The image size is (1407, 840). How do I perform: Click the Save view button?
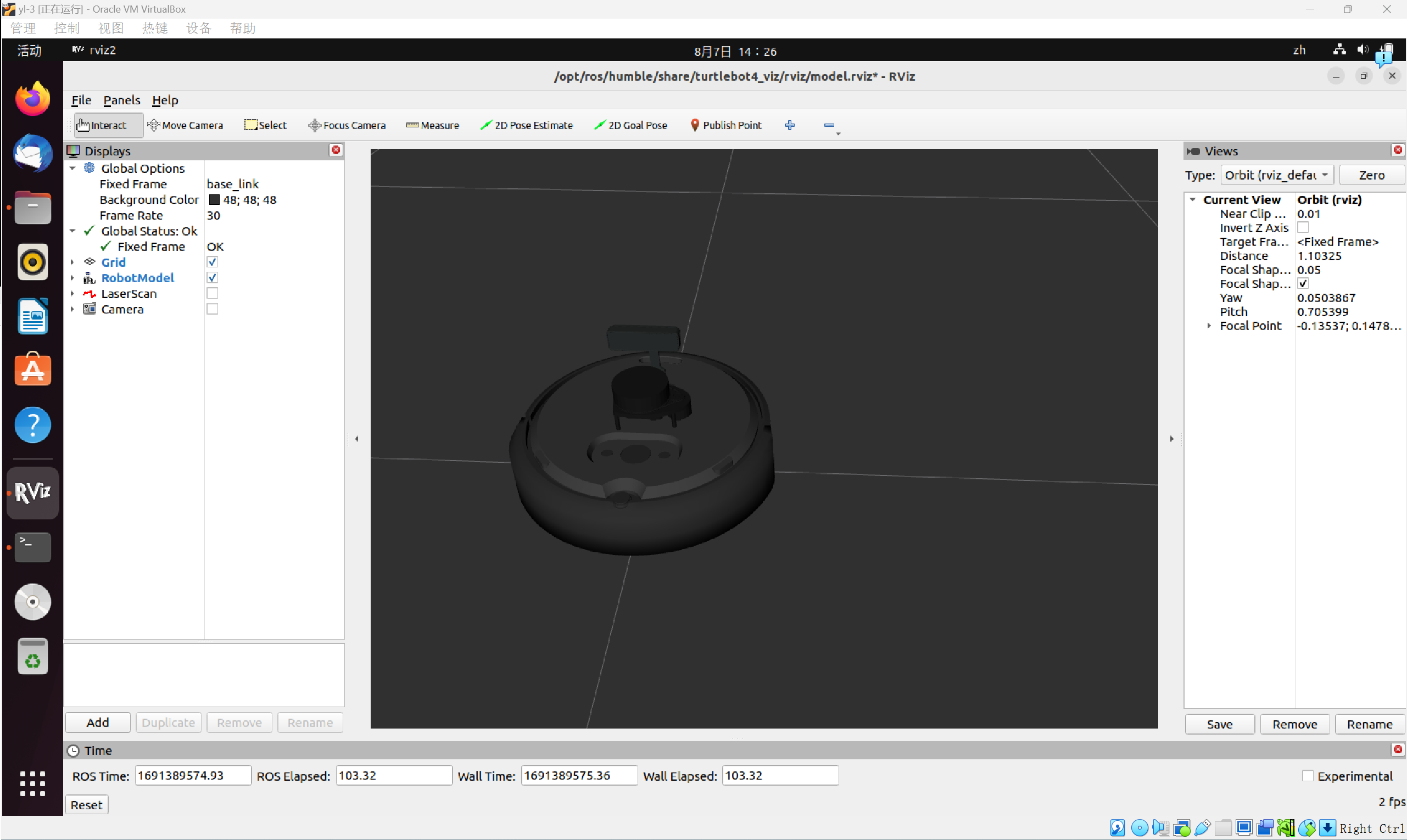(x=1219, y=724)
